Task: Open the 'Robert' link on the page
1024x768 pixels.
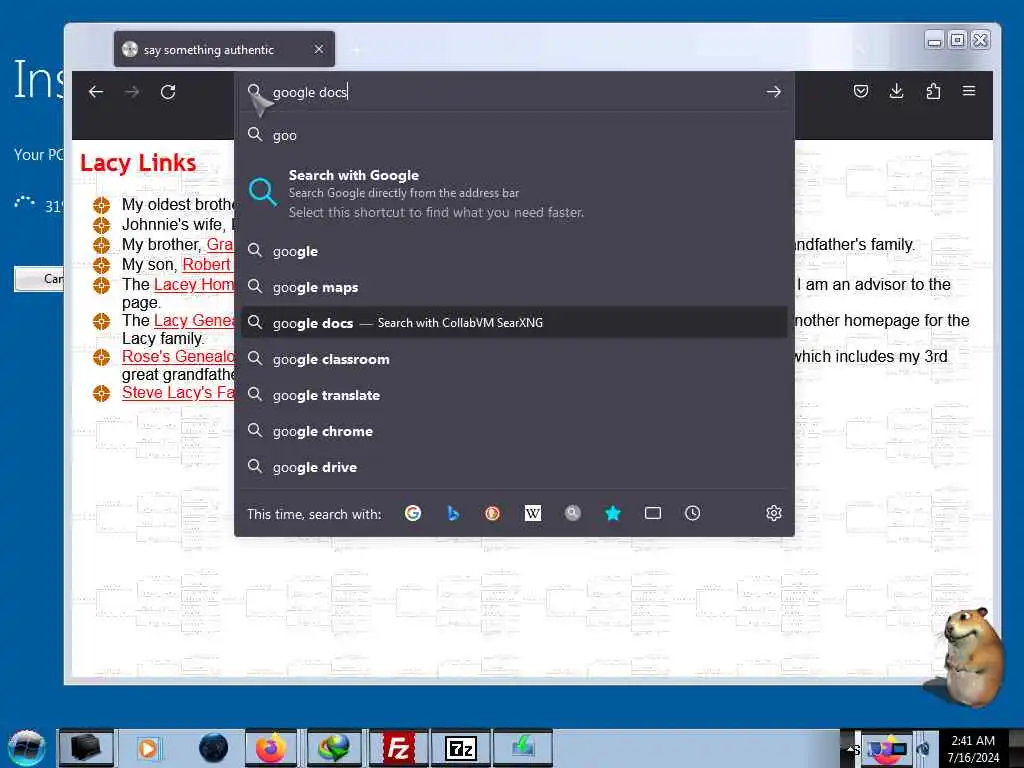Action: coord(206,264)
